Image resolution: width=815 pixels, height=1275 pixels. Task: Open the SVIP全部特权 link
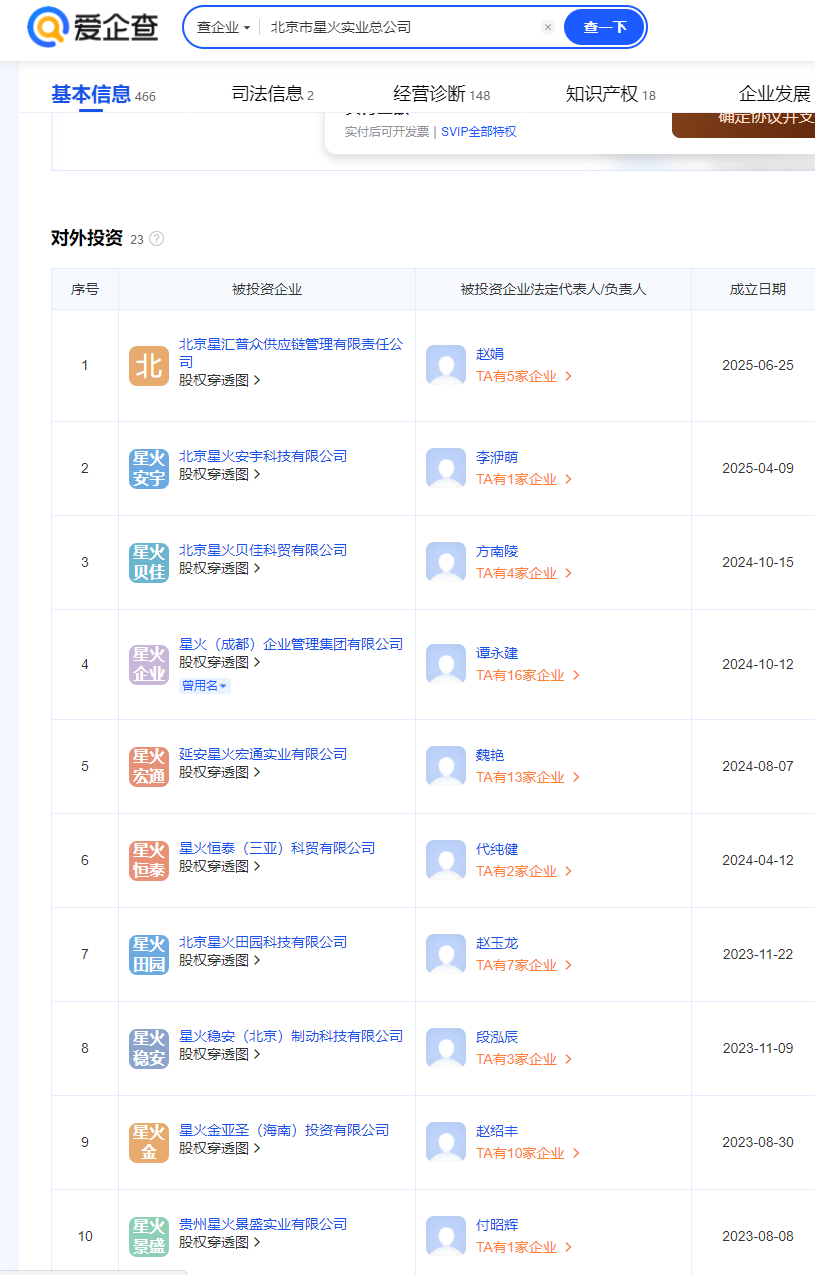point(477,131)
